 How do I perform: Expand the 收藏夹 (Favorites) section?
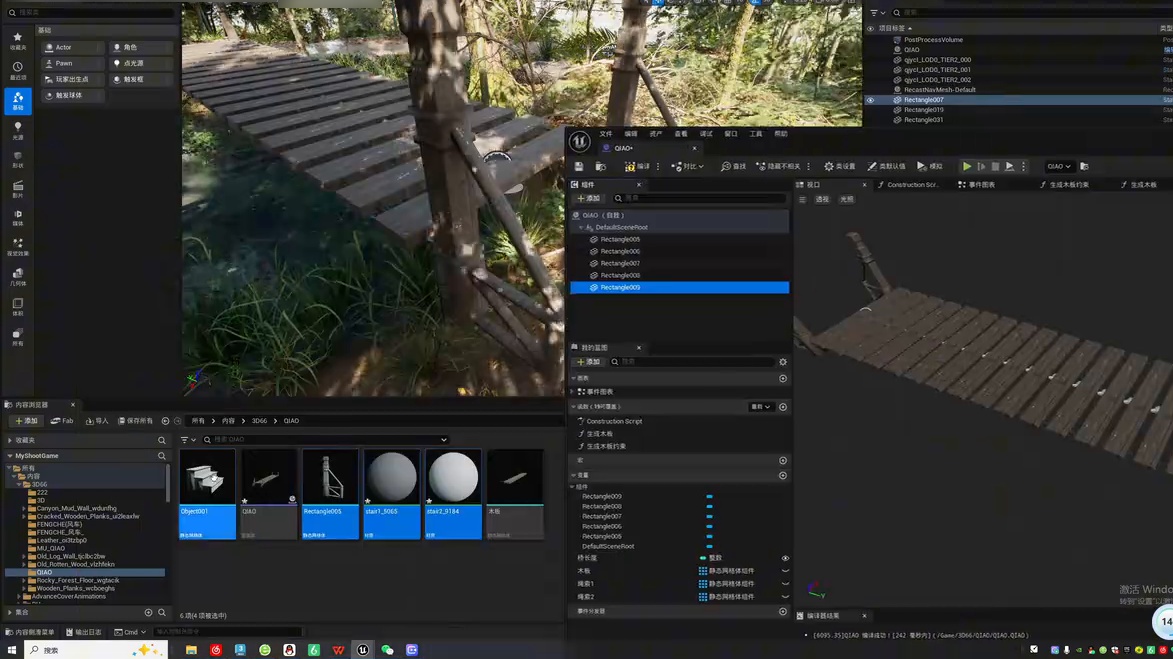tap(10, 441)
